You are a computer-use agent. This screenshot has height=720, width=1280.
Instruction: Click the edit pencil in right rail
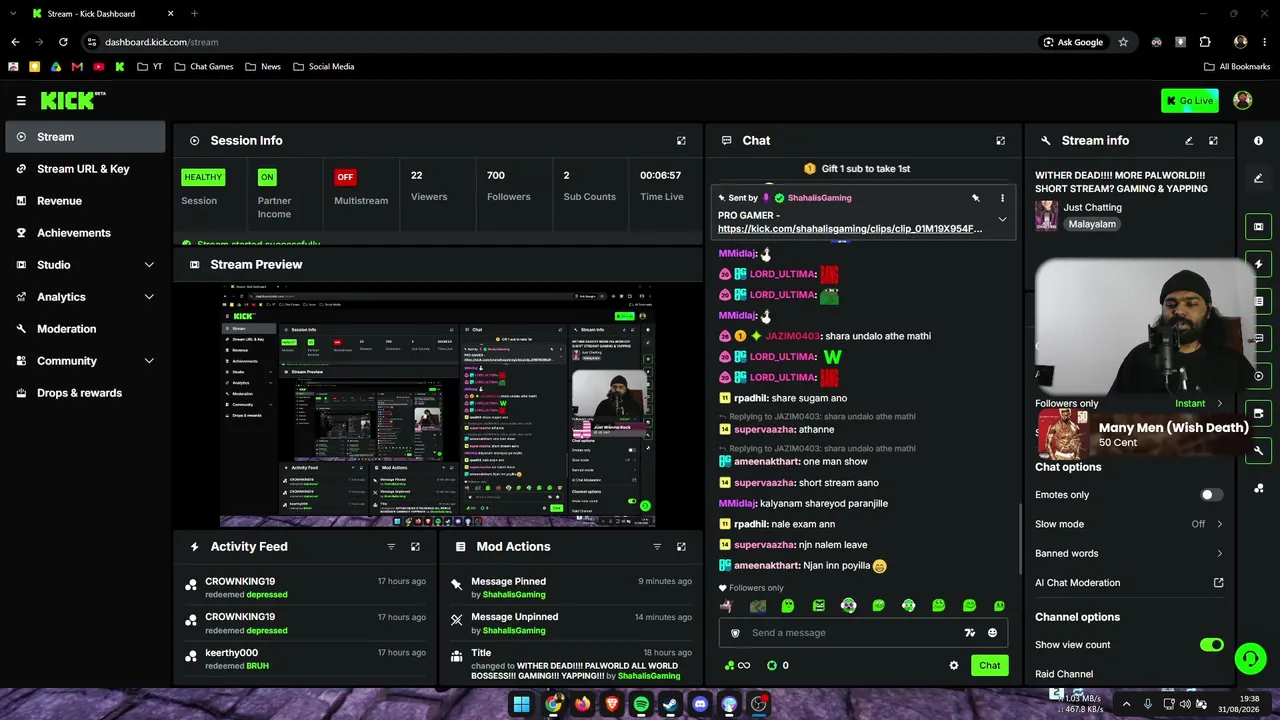coord(1258,178)
